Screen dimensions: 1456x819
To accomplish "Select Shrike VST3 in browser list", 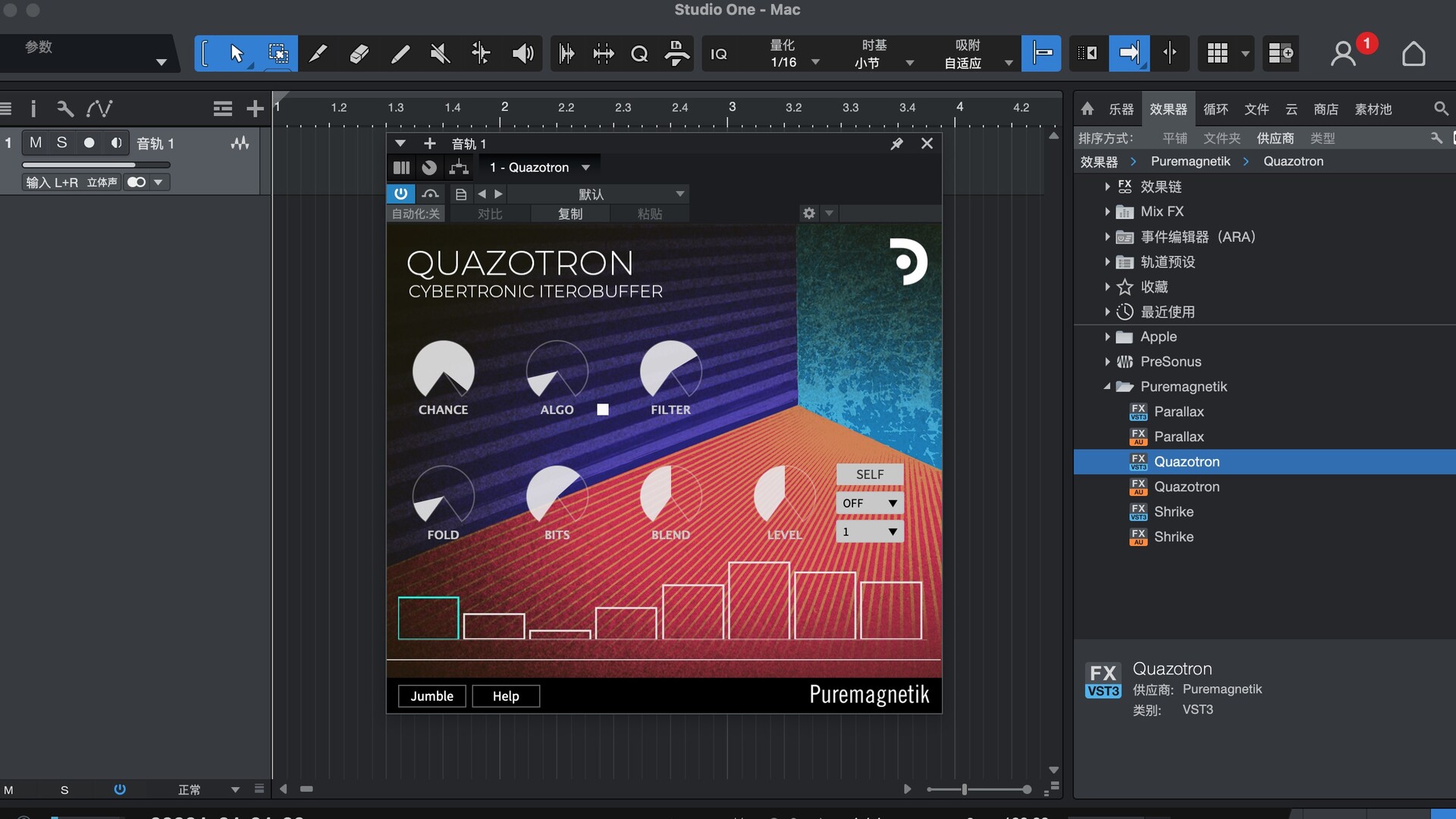I will point(1173,512).
